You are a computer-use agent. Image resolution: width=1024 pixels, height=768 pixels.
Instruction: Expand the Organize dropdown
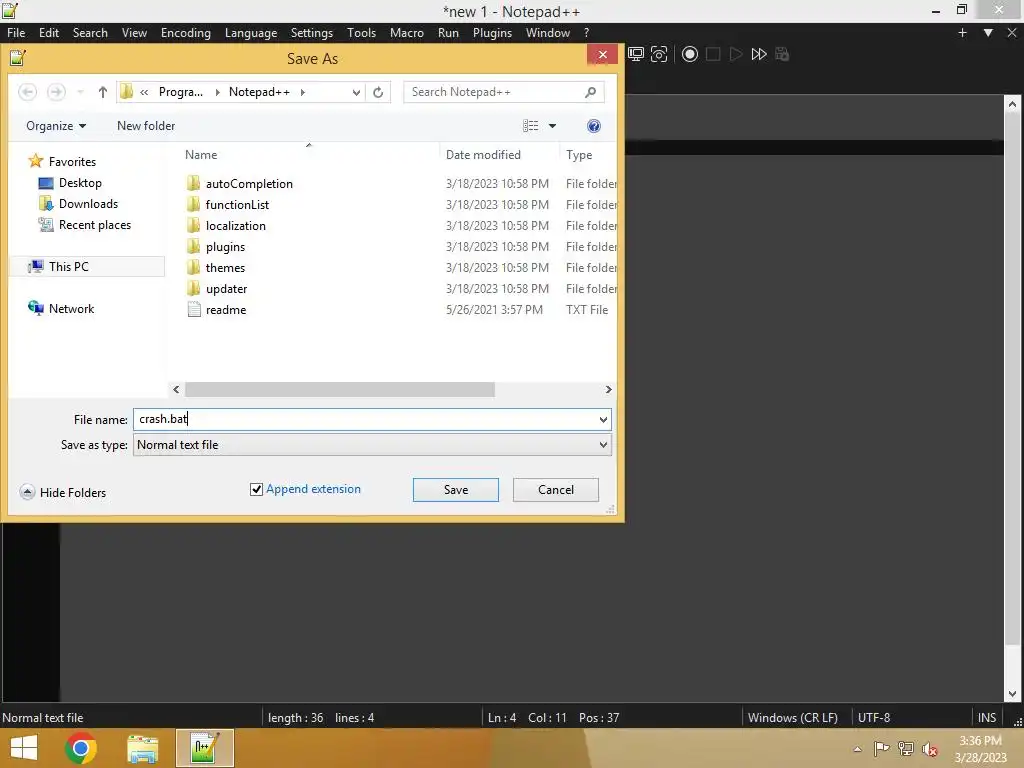pyautogui.click(x=56, y=126)
